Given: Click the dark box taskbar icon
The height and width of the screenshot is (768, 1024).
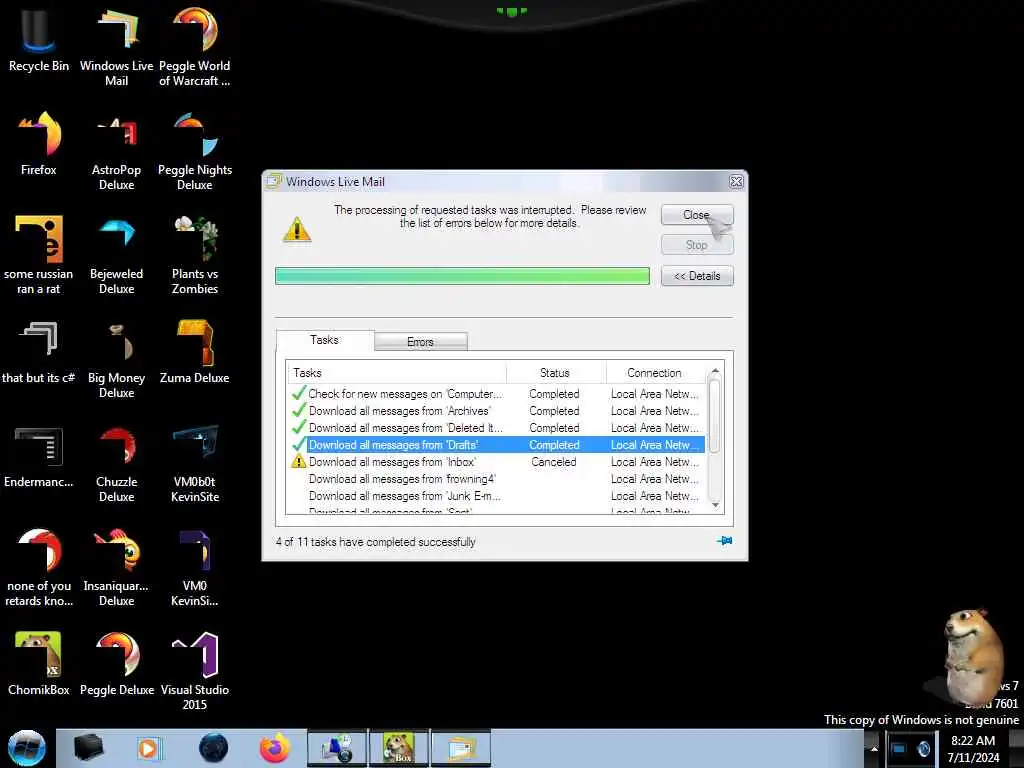Looking at the screenshot, I should pos(88,748).
